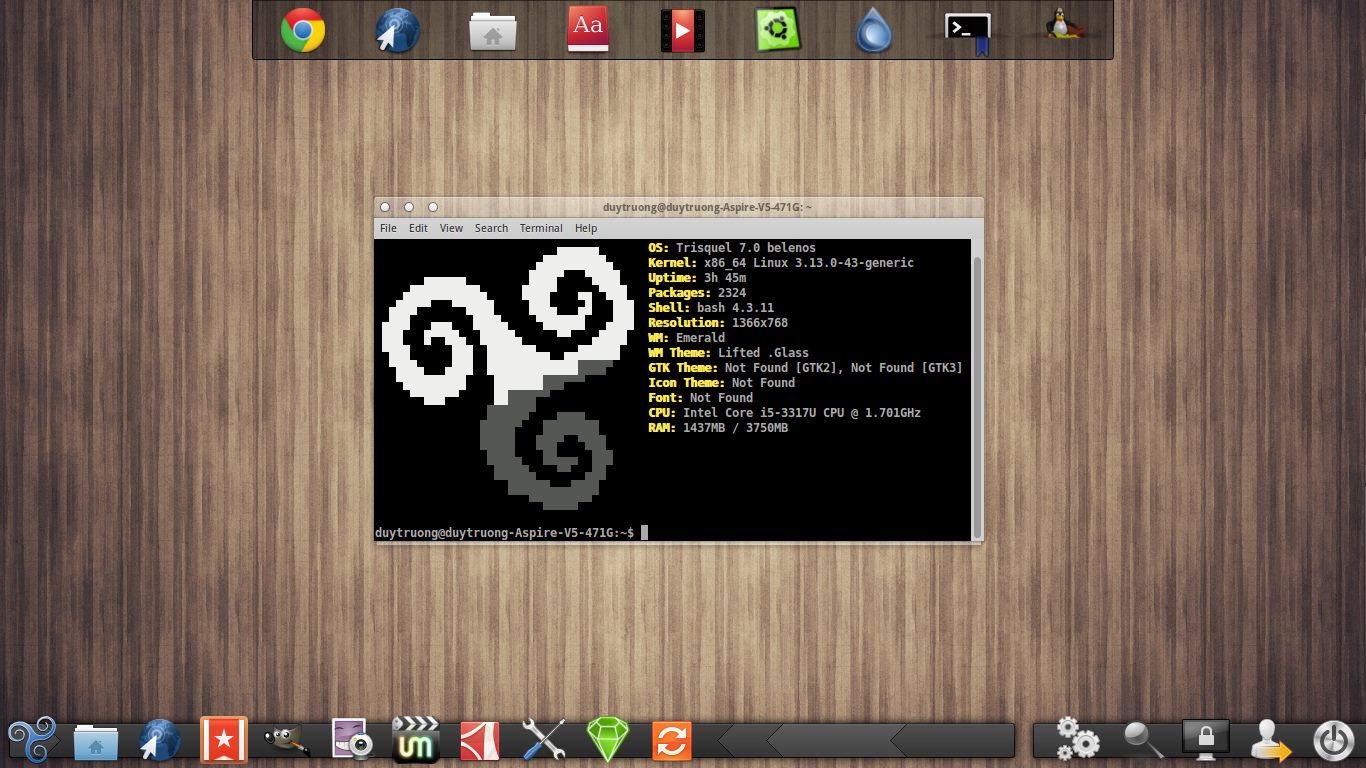Launch the green Emerald gem icon
The width and height of the screenshot is (1366, 768).
tap(607, 741)
